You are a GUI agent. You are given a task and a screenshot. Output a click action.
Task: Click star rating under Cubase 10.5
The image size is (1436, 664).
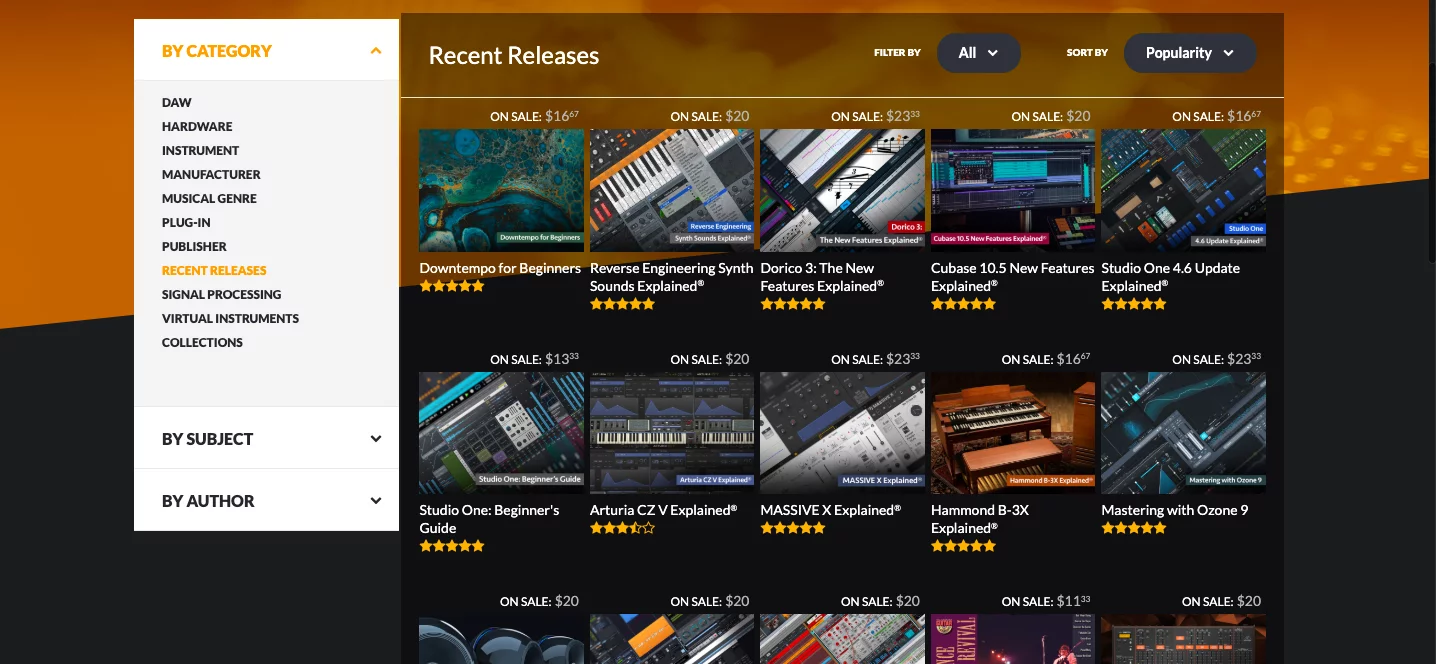tap(963, 304)
